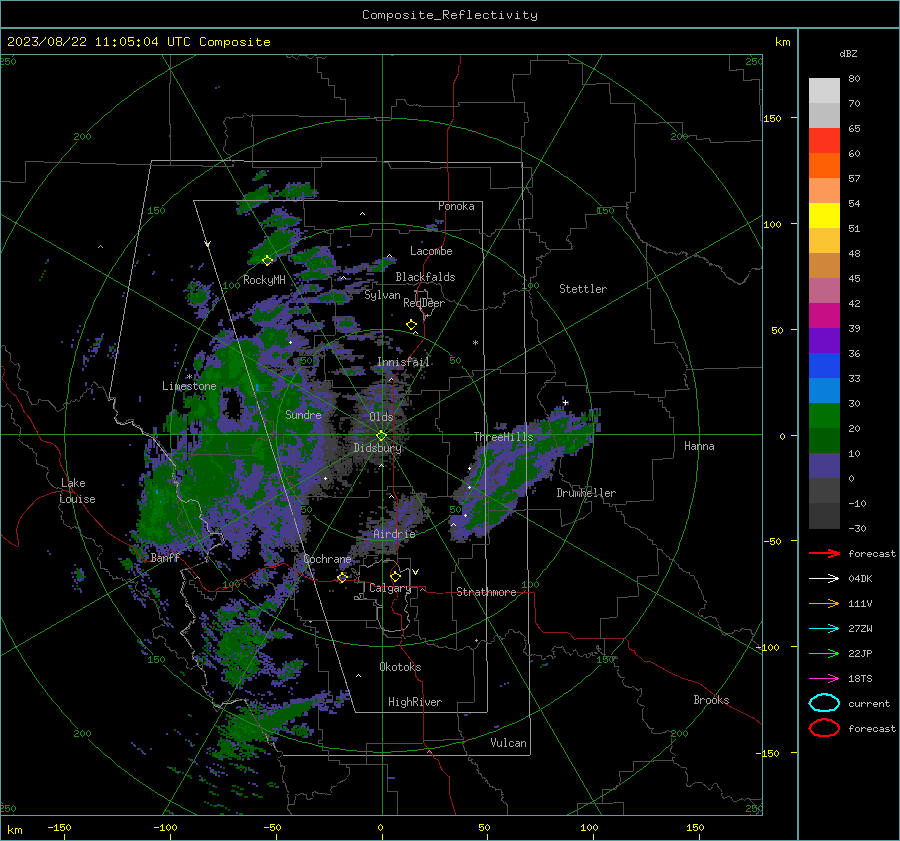Click the 'Drumheller' map label
Viewport: 900px width, 841px height.
pyautogui.click(x=586, y=493)
